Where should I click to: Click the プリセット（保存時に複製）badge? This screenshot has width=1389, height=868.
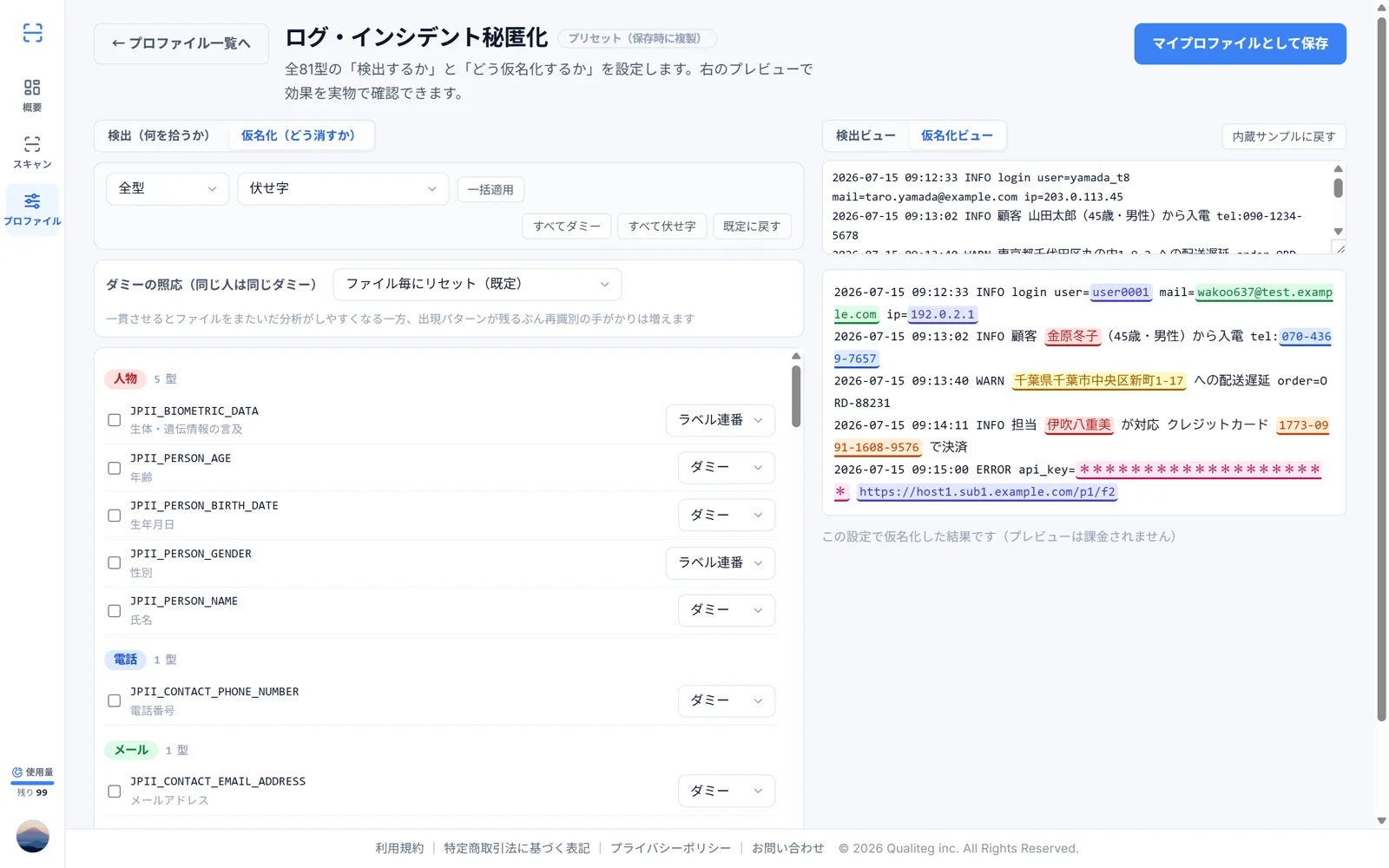[636, 38]
